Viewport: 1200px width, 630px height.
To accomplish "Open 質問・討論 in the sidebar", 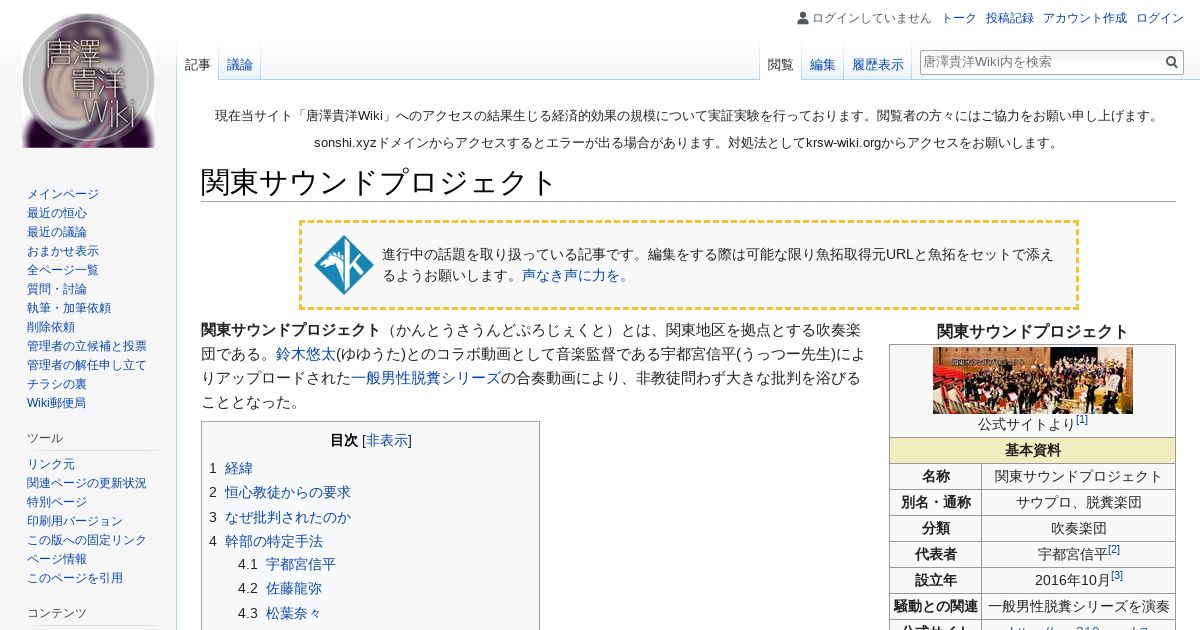I will [57, 289].
